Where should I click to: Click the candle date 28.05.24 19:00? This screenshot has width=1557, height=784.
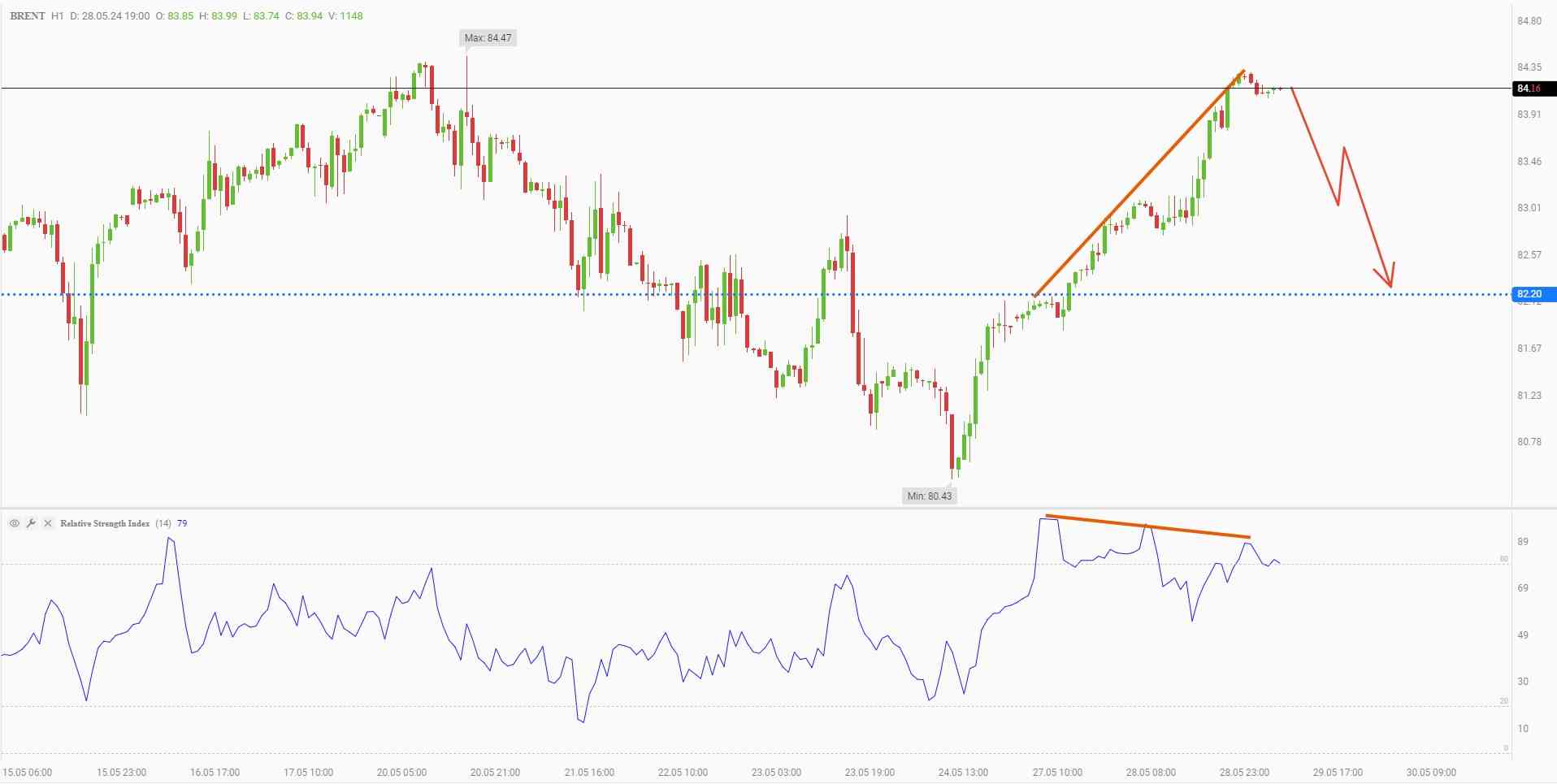click(117, 15)
